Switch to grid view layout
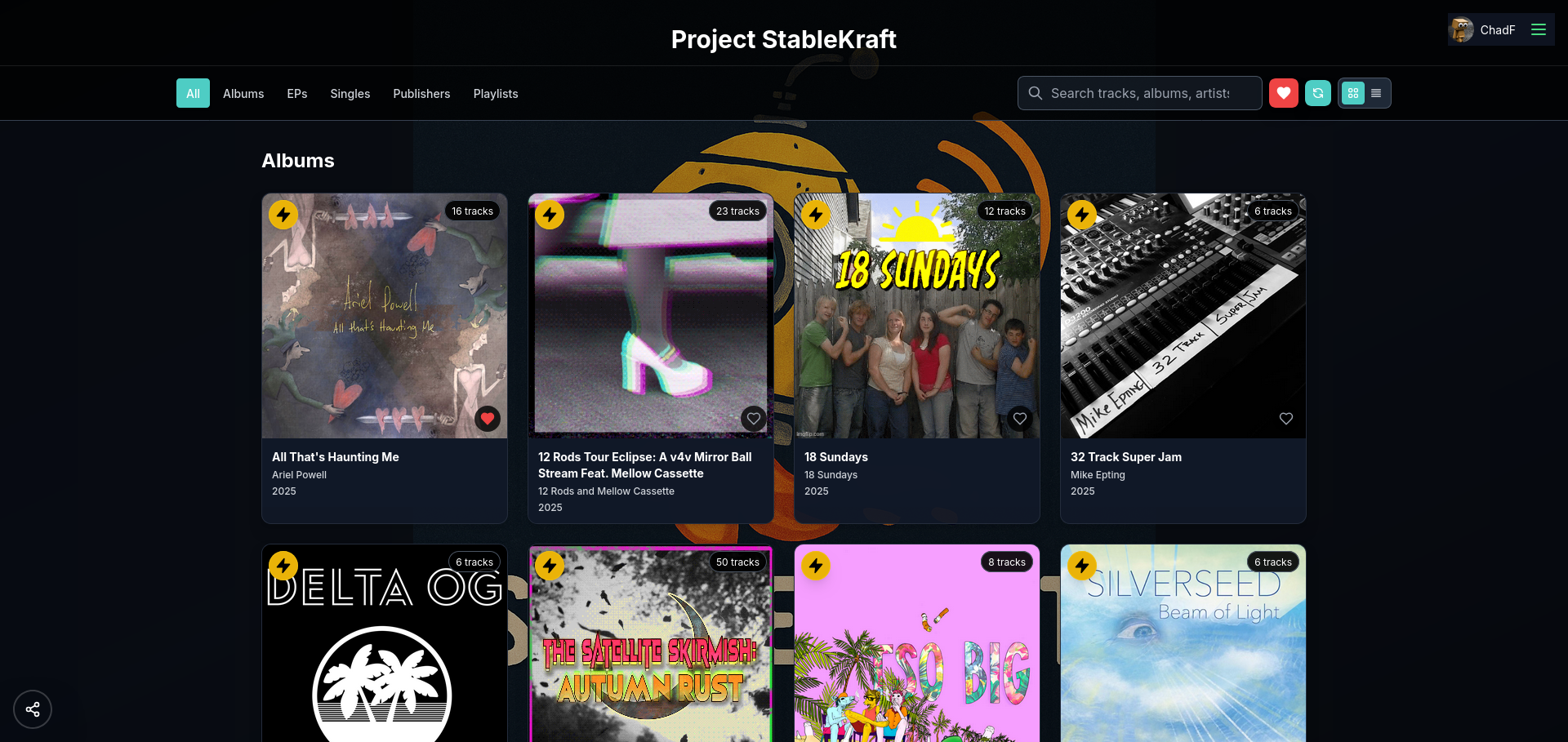Screen dimensions: 1568x742 point(1352,93)
